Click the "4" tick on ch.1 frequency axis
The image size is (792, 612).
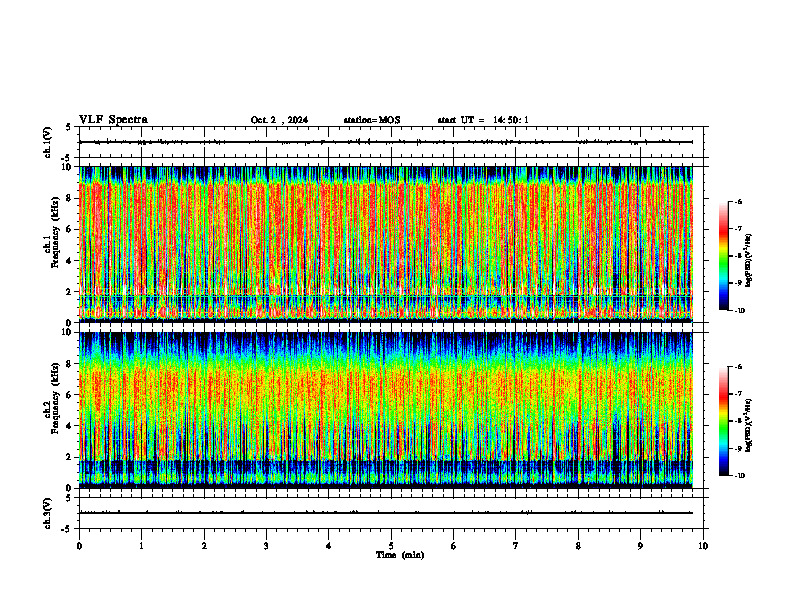tap(70, 261)
